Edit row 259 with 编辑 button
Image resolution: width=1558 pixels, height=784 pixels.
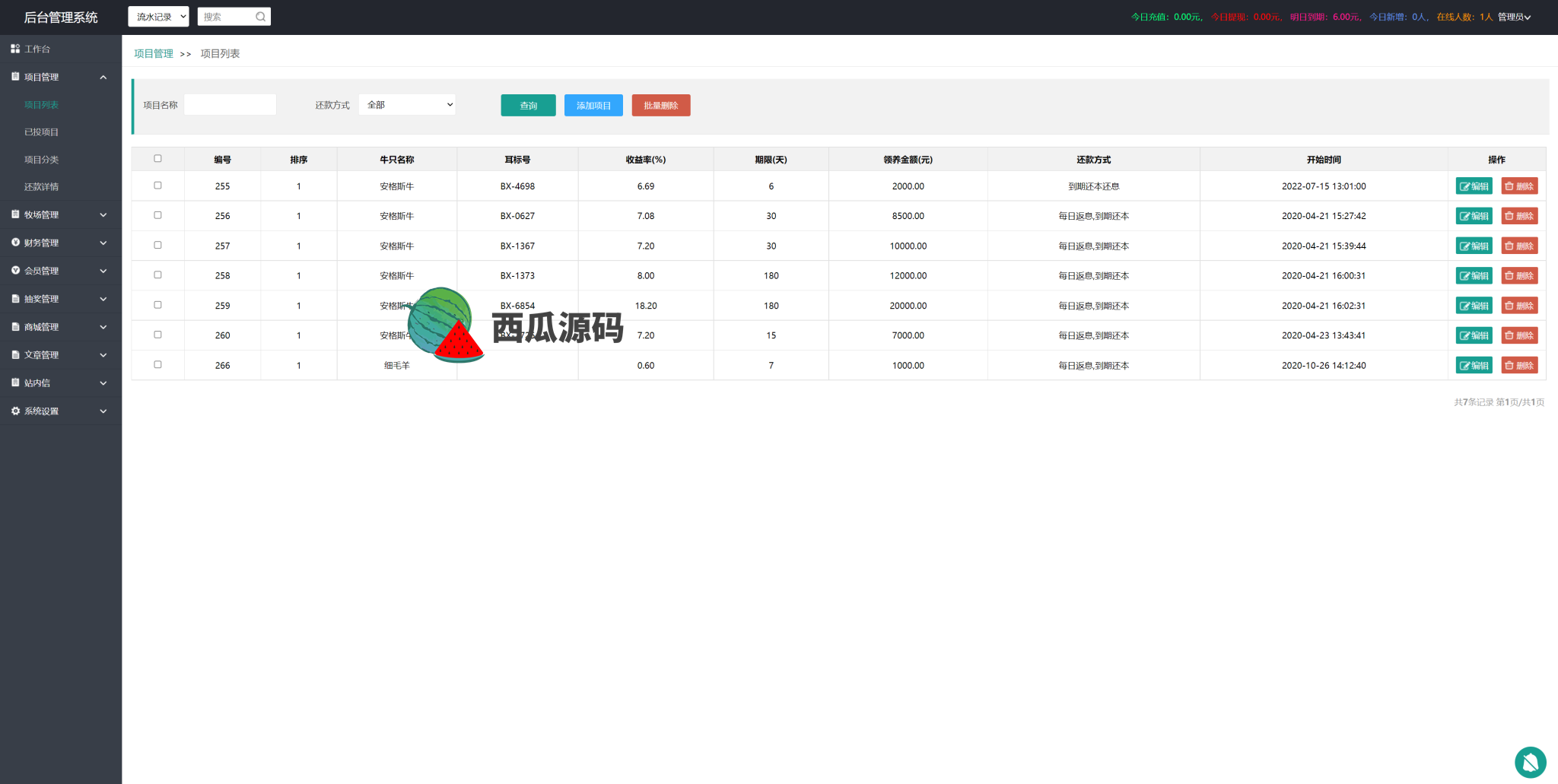1474,306
